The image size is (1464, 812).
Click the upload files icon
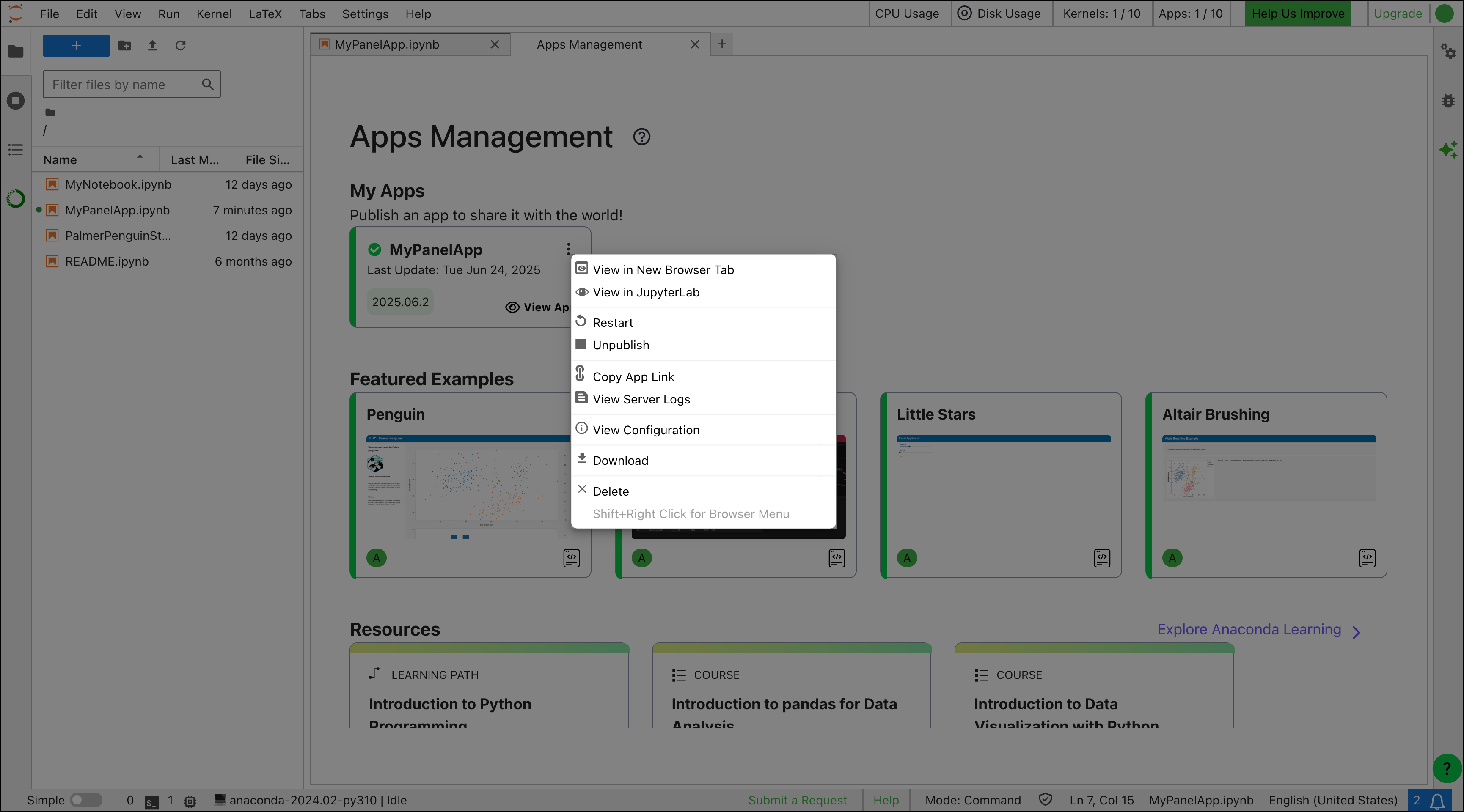(152, 45)
